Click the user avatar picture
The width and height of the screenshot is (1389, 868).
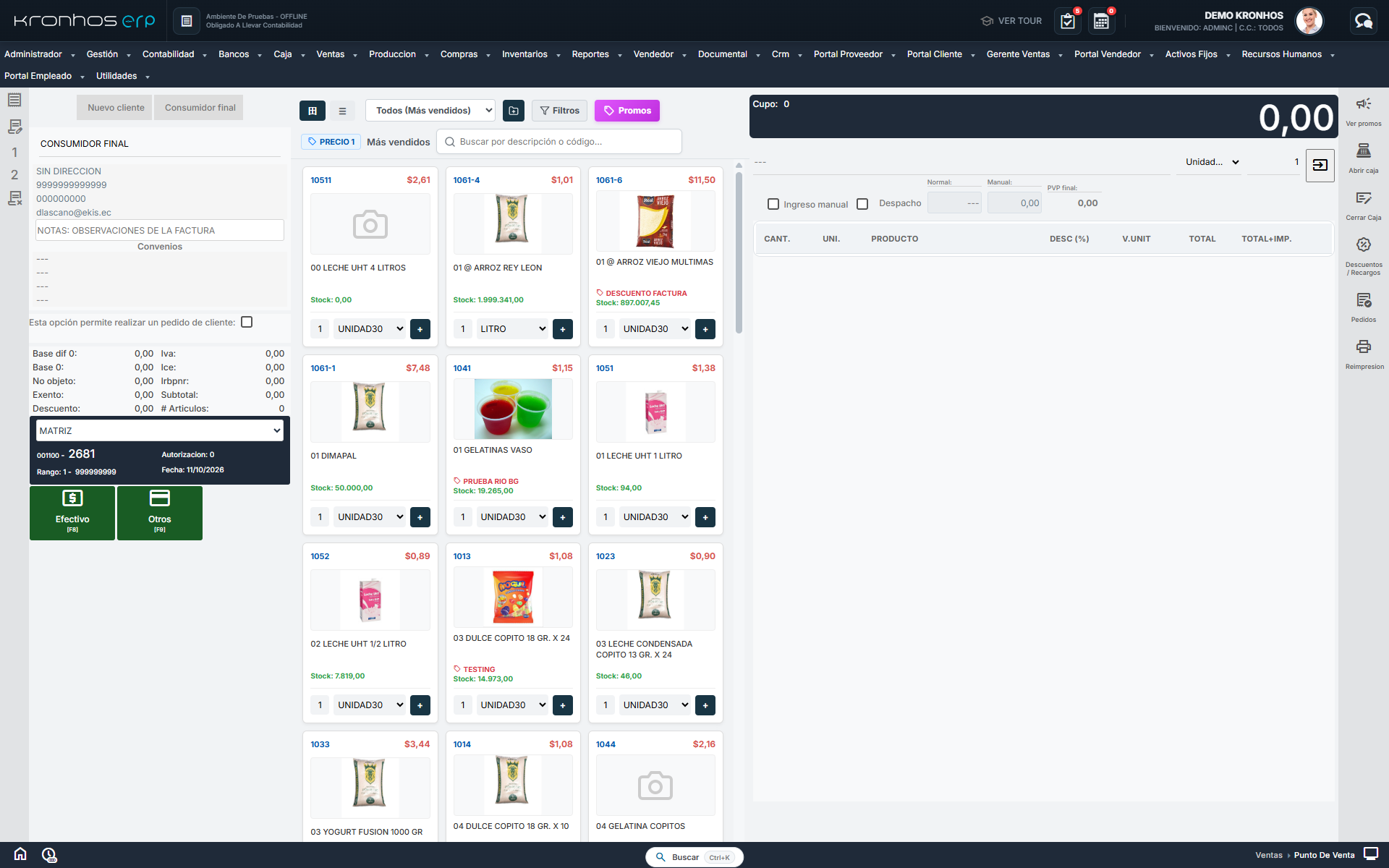[1309, 21]
